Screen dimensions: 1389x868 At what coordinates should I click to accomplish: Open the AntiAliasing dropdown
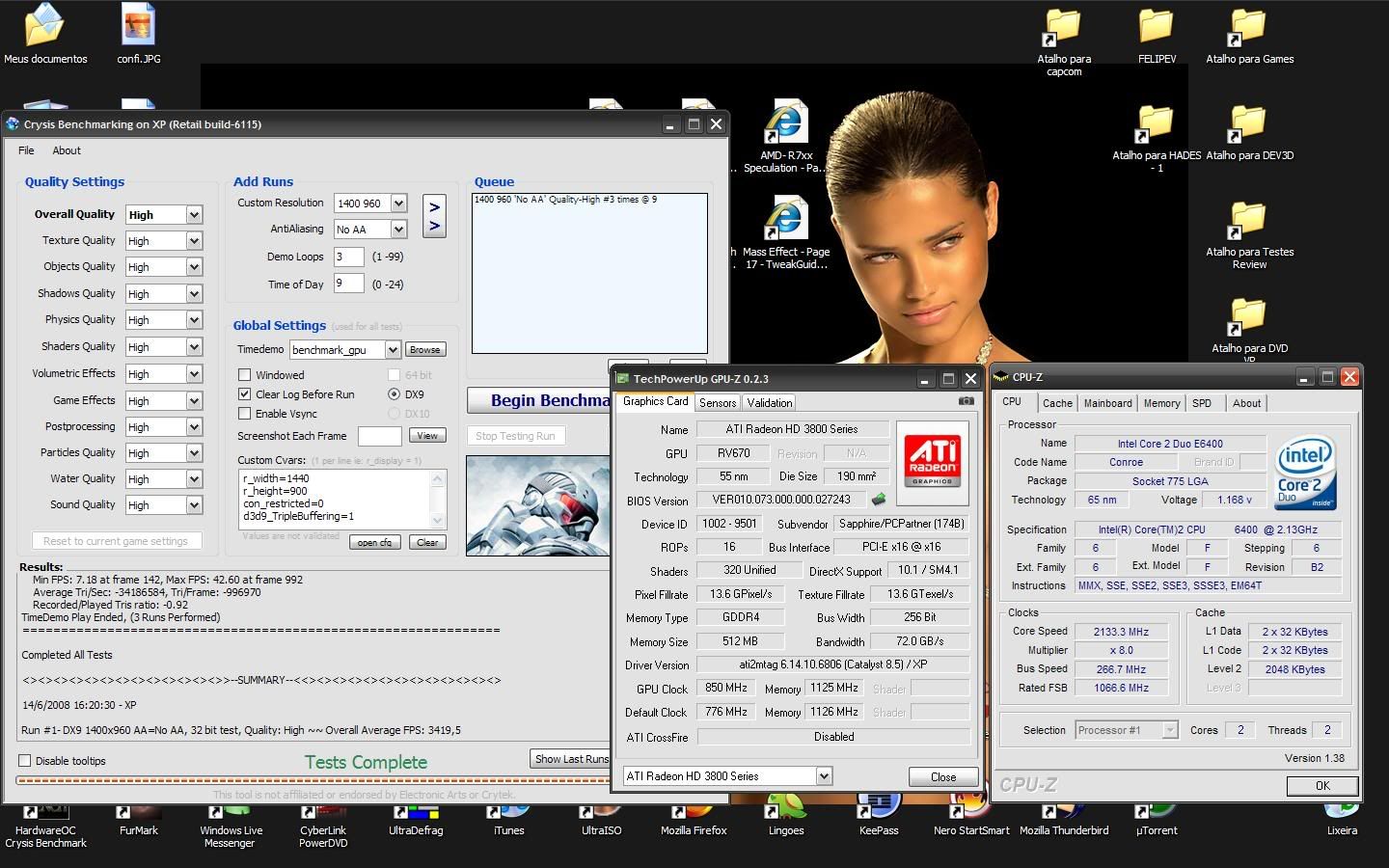tap(398, 230)
